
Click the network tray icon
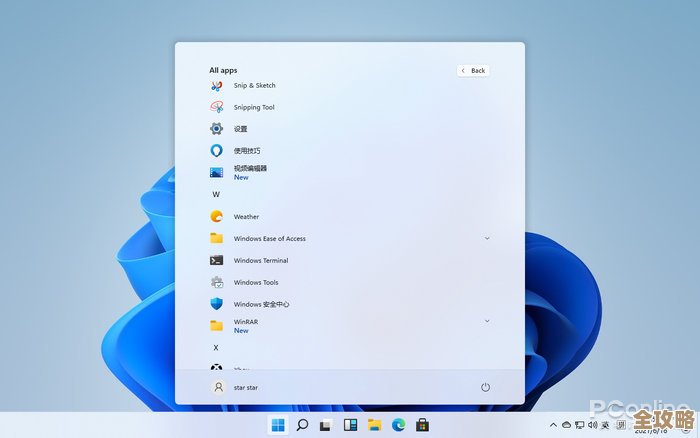579,425
